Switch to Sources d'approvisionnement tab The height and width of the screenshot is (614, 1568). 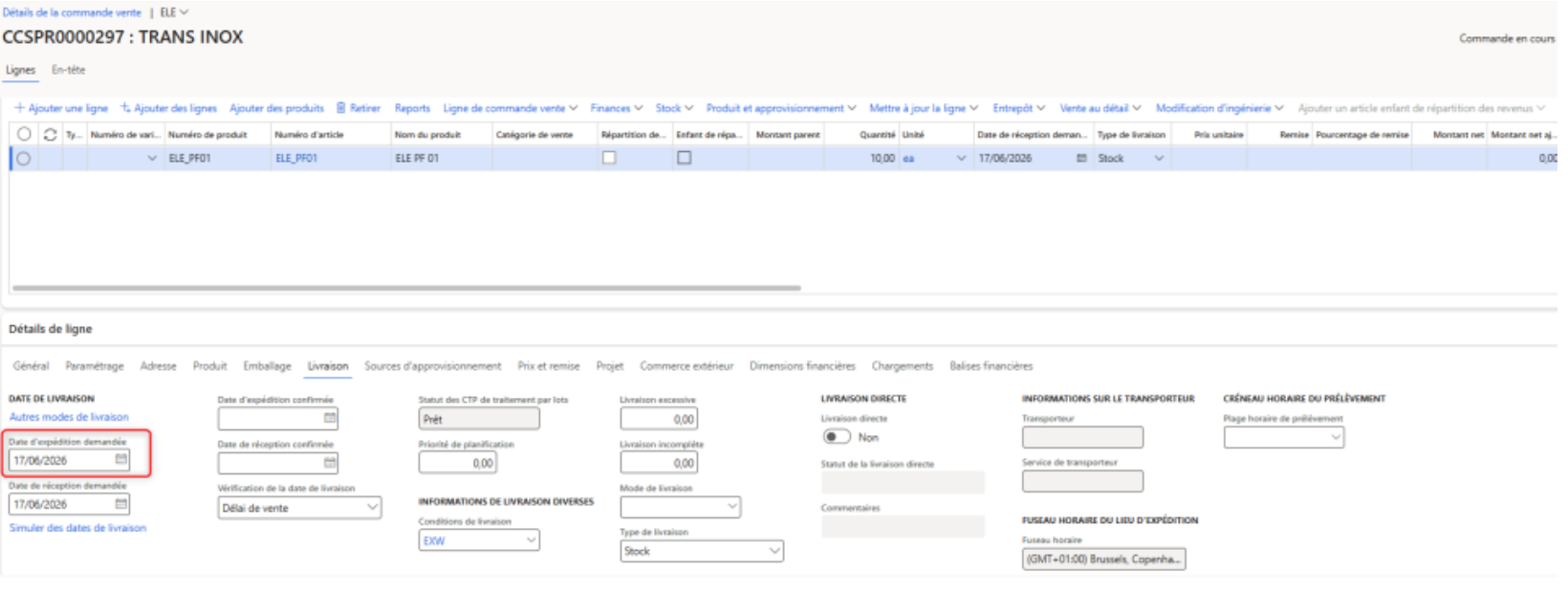(x=433, y=366)
